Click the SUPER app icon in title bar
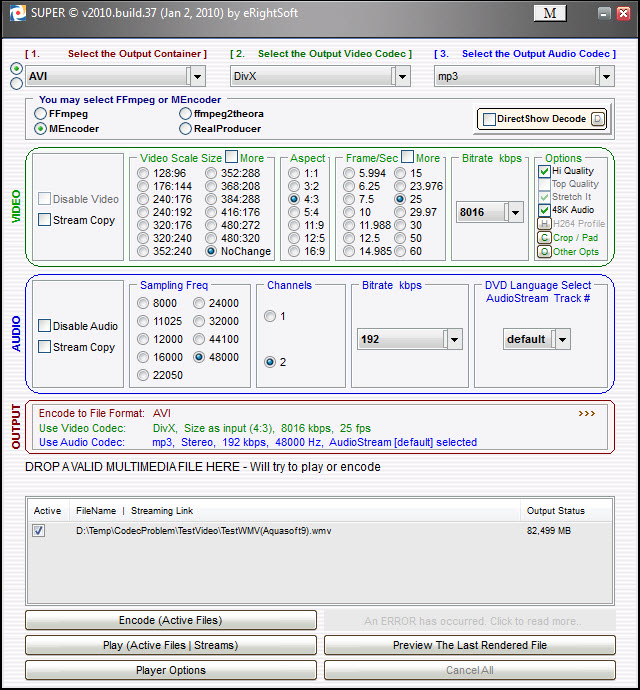Viewport: 640px width, 690px height. pos(14,14)
